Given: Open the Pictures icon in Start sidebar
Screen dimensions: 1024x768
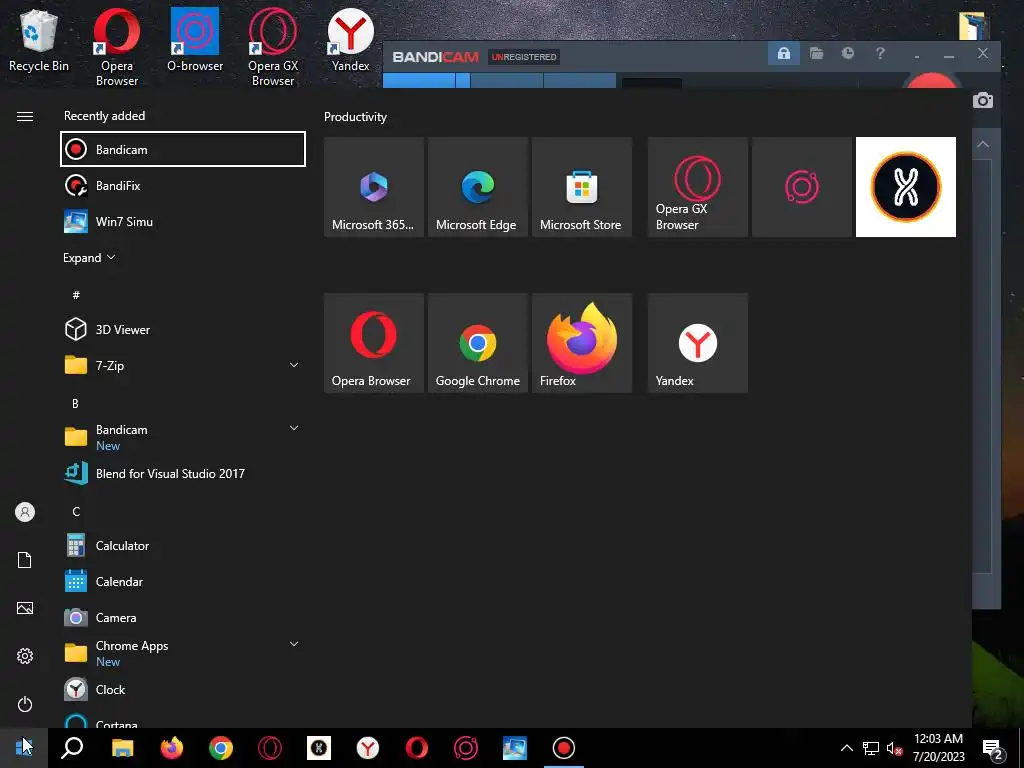Looking at the screenshot, I should 25,608.
